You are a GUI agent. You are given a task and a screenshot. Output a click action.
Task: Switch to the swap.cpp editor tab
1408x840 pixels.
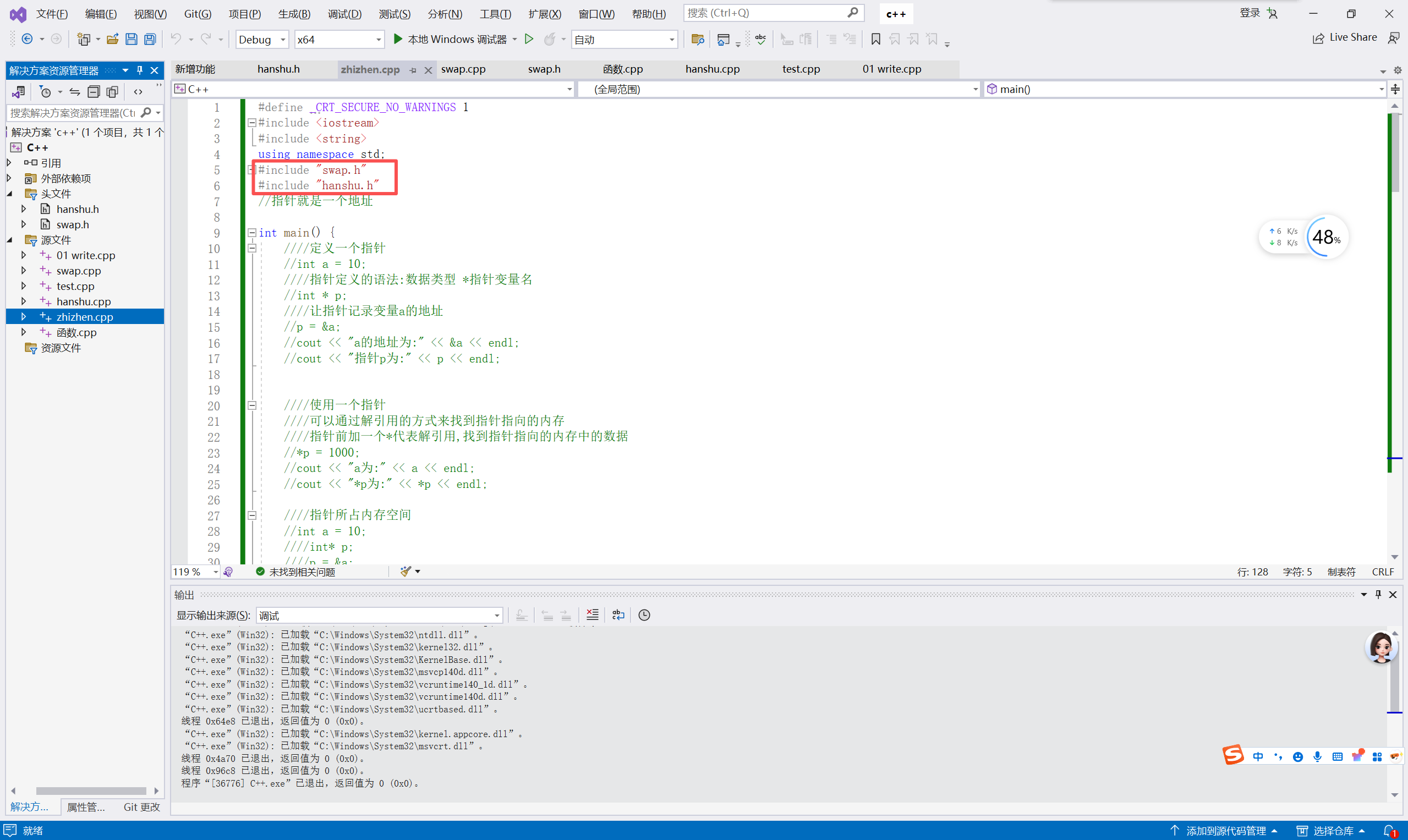[463, 69]
